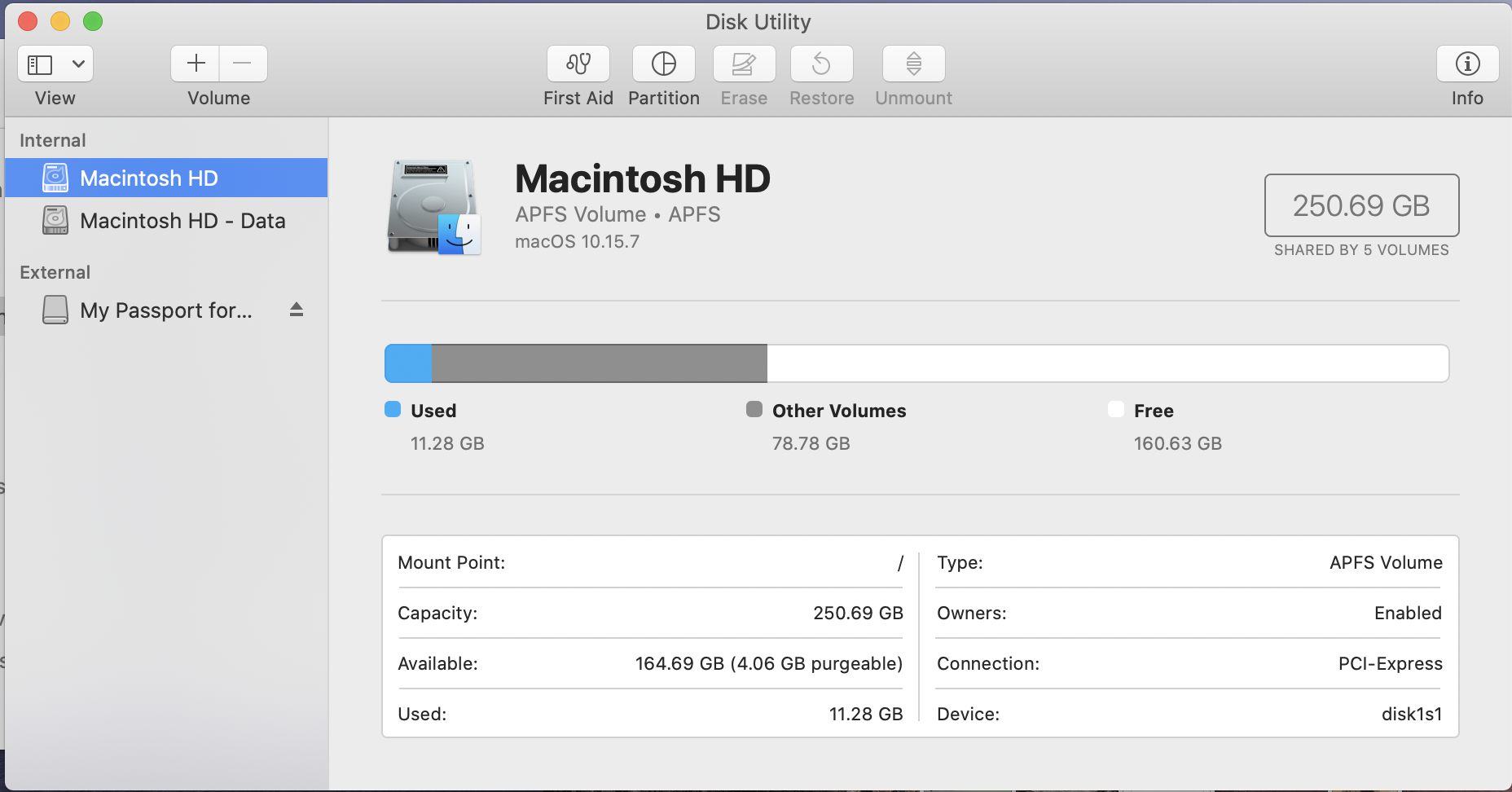The width and height of the screenshot is (1512, 792).
Task: Click the white Free bar segment
Action: 1108,363
